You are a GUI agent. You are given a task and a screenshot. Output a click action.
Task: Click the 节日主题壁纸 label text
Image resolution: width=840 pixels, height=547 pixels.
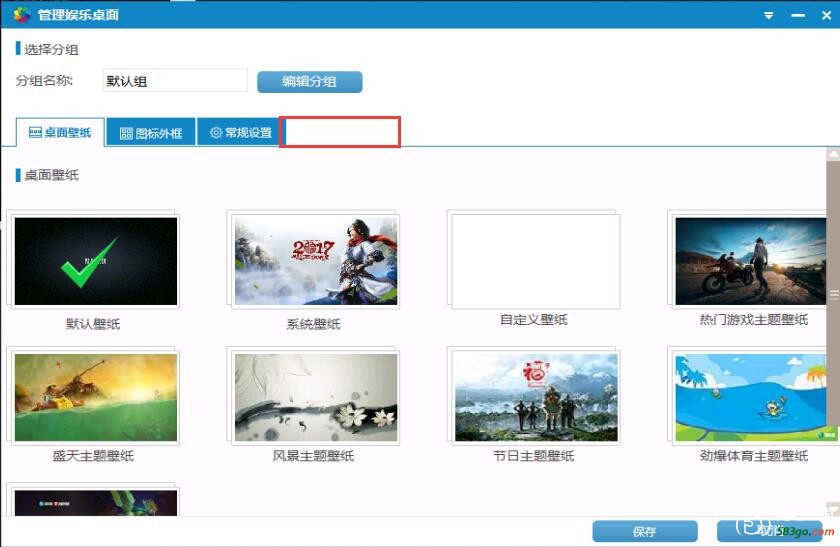tap(534, 456)
